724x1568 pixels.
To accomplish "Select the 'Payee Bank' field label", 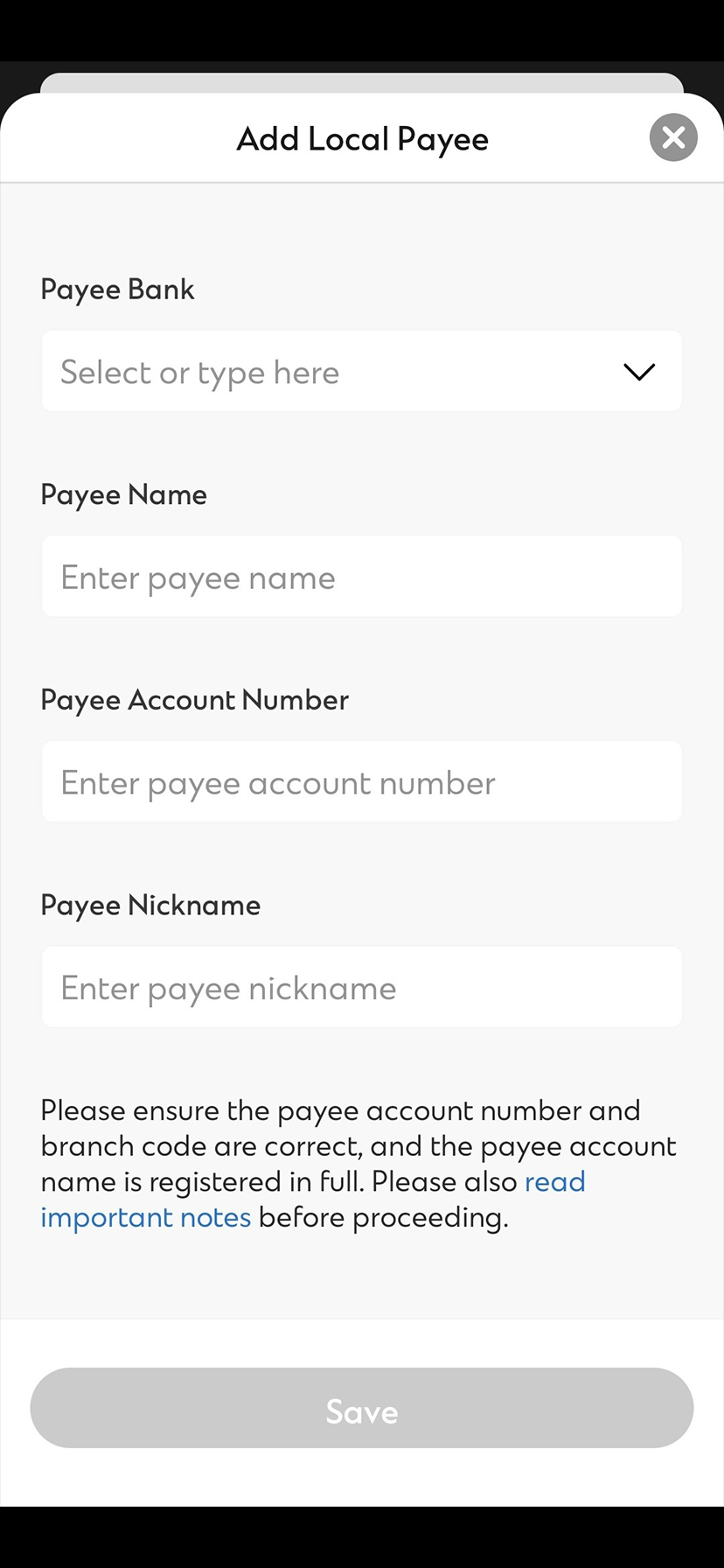I will pos(117,289).
